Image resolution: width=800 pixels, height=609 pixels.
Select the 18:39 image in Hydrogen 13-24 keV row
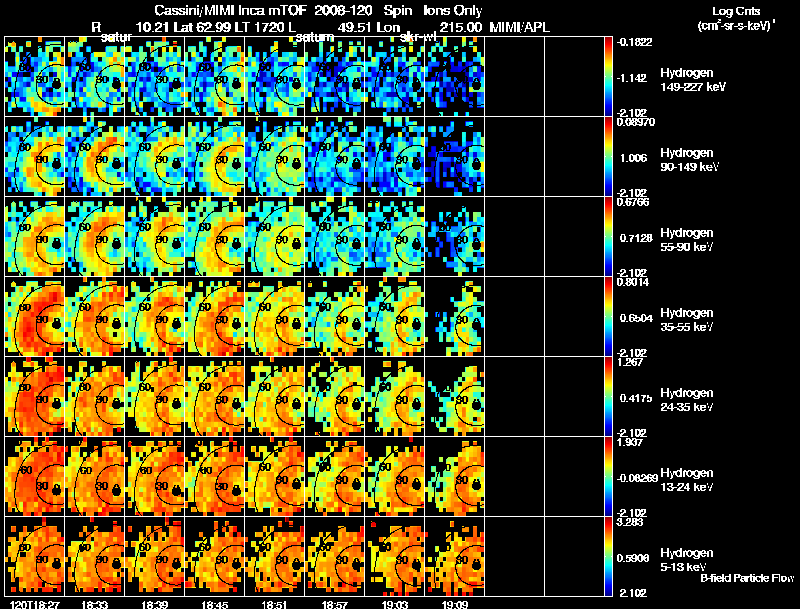[x=155, y=477]
